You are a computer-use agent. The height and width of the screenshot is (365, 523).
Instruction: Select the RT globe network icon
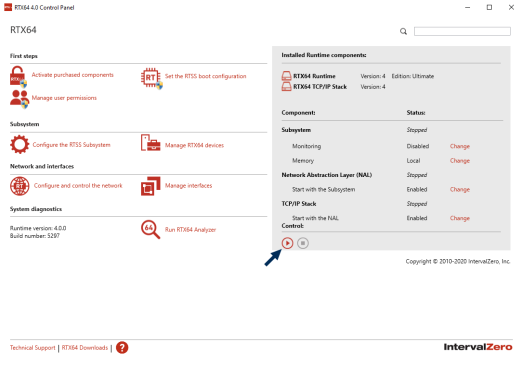click(20, 186)
